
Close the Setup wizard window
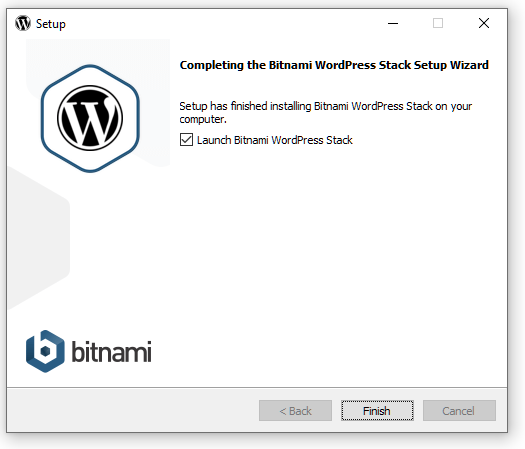pyautogui.click(x=484, y=23)
